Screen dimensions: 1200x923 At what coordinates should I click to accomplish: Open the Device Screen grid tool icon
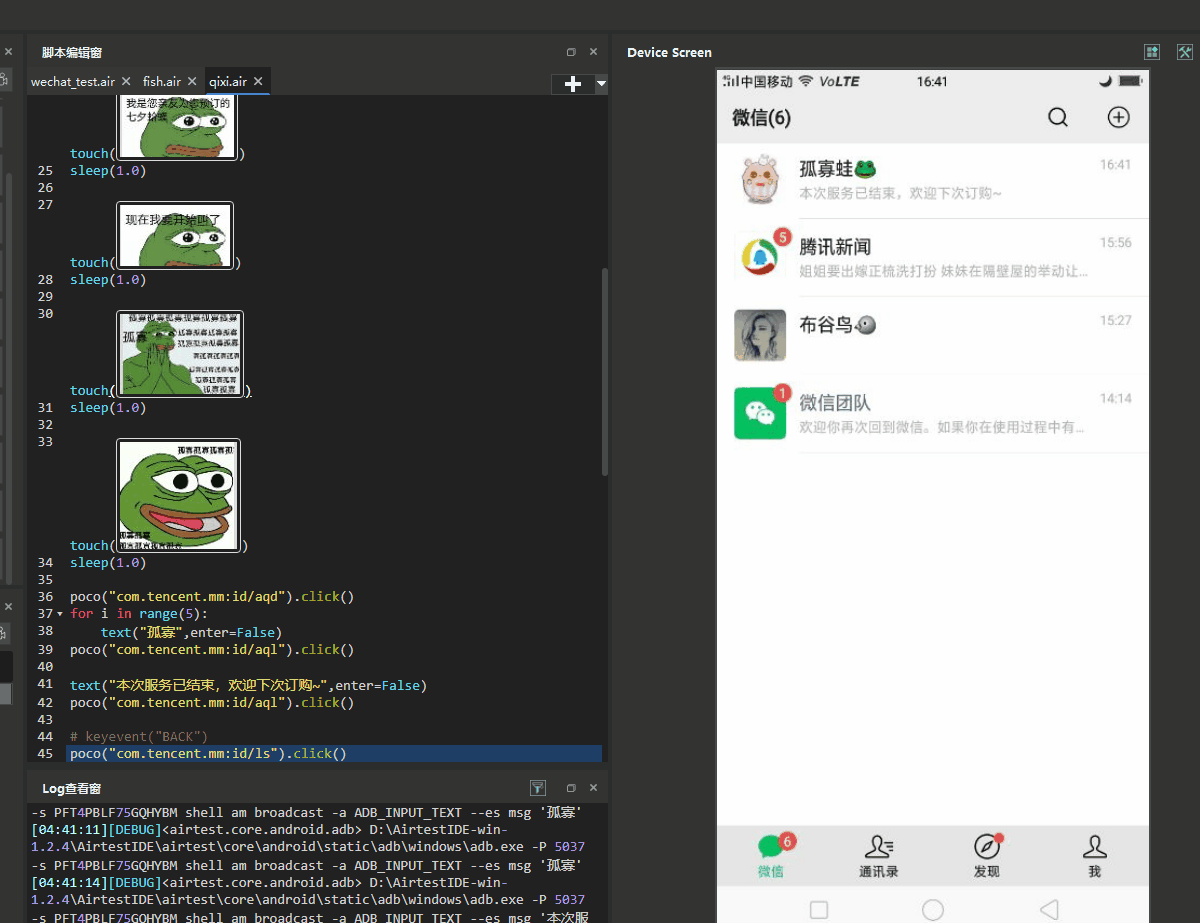[x=1152, y=52]
